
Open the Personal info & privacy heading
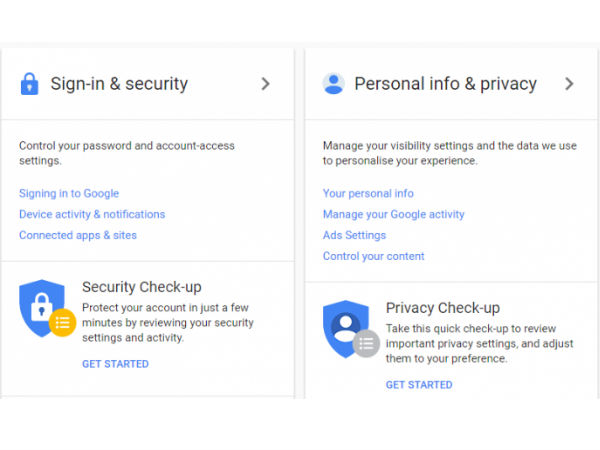pyautogui.click(x=445, y=84)
